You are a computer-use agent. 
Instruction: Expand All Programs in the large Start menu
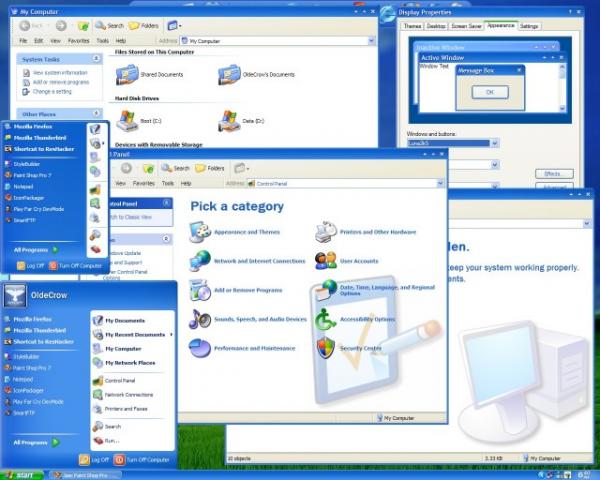coord(36,442)
